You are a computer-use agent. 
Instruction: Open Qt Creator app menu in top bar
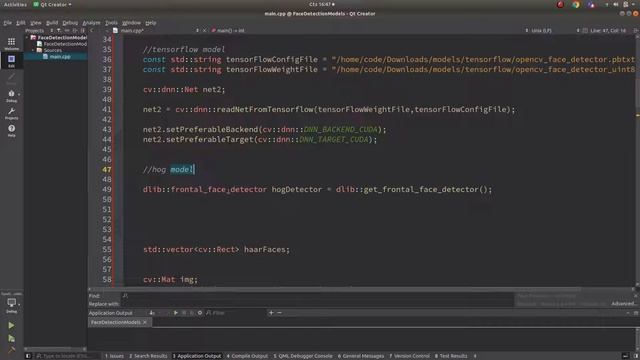pyautogui.click(x=52, y=4)
